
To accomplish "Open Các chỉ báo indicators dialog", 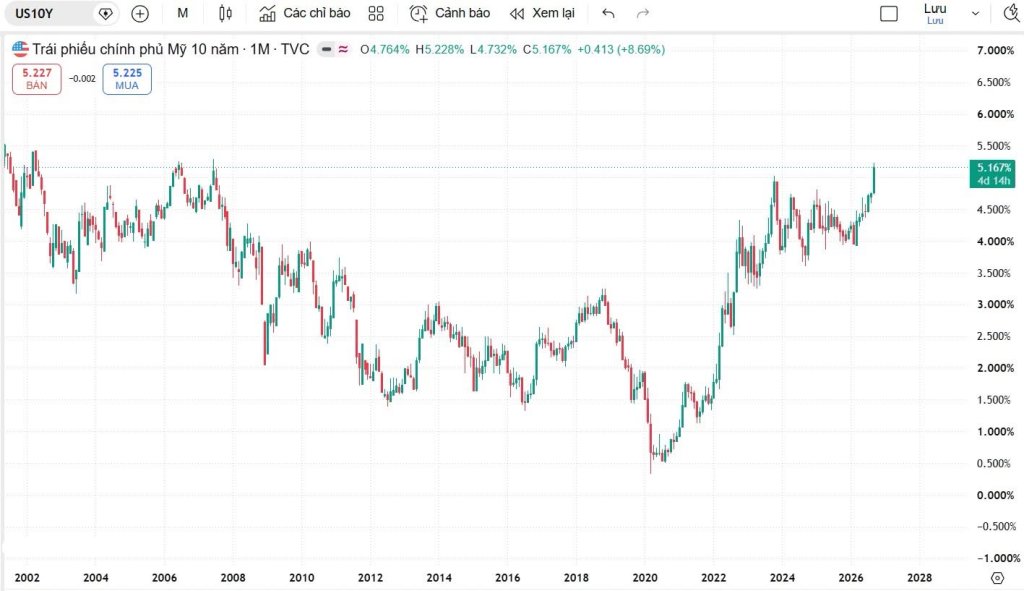I will (x=304, y=13).
